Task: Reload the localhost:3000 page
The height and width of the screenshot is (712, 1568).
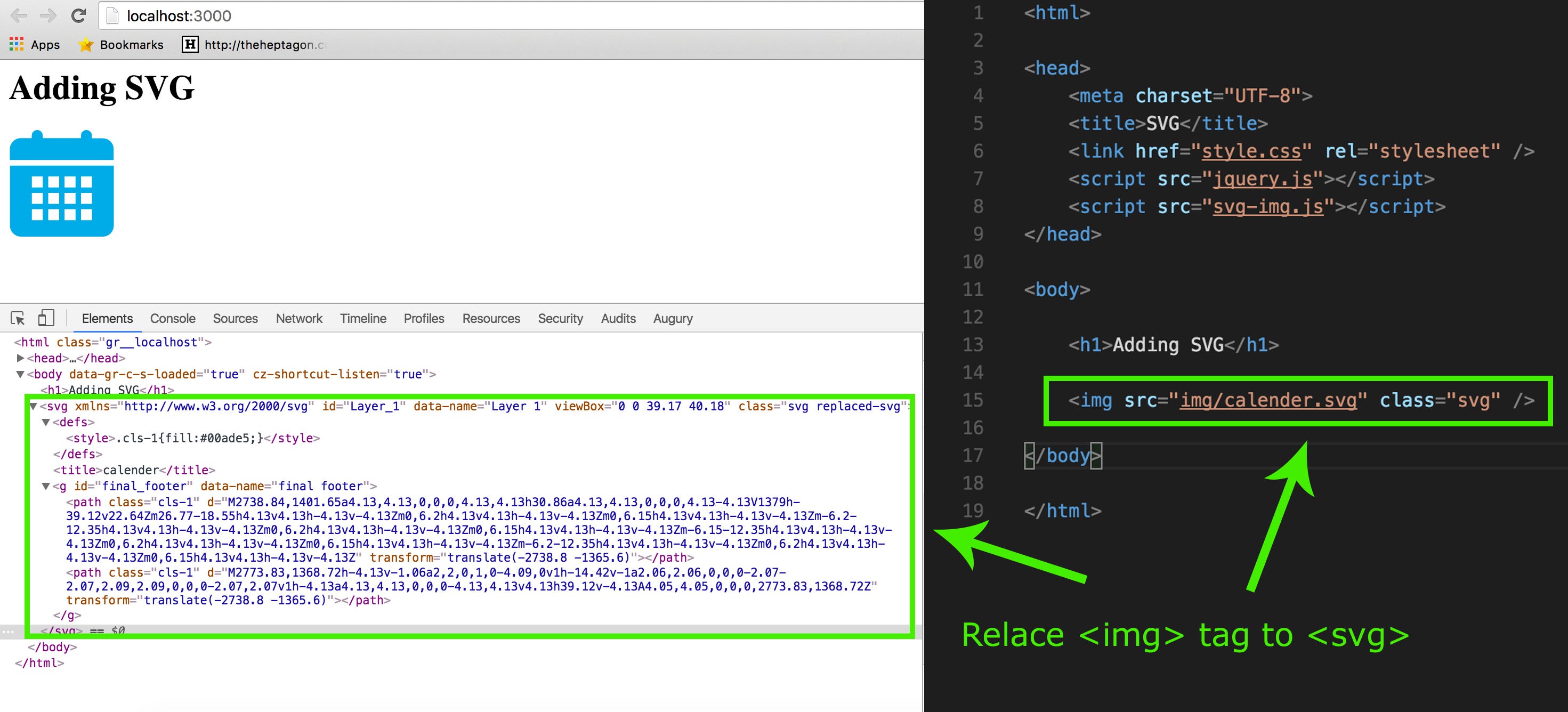Action: pyautogui.click(x=79, y=15)
